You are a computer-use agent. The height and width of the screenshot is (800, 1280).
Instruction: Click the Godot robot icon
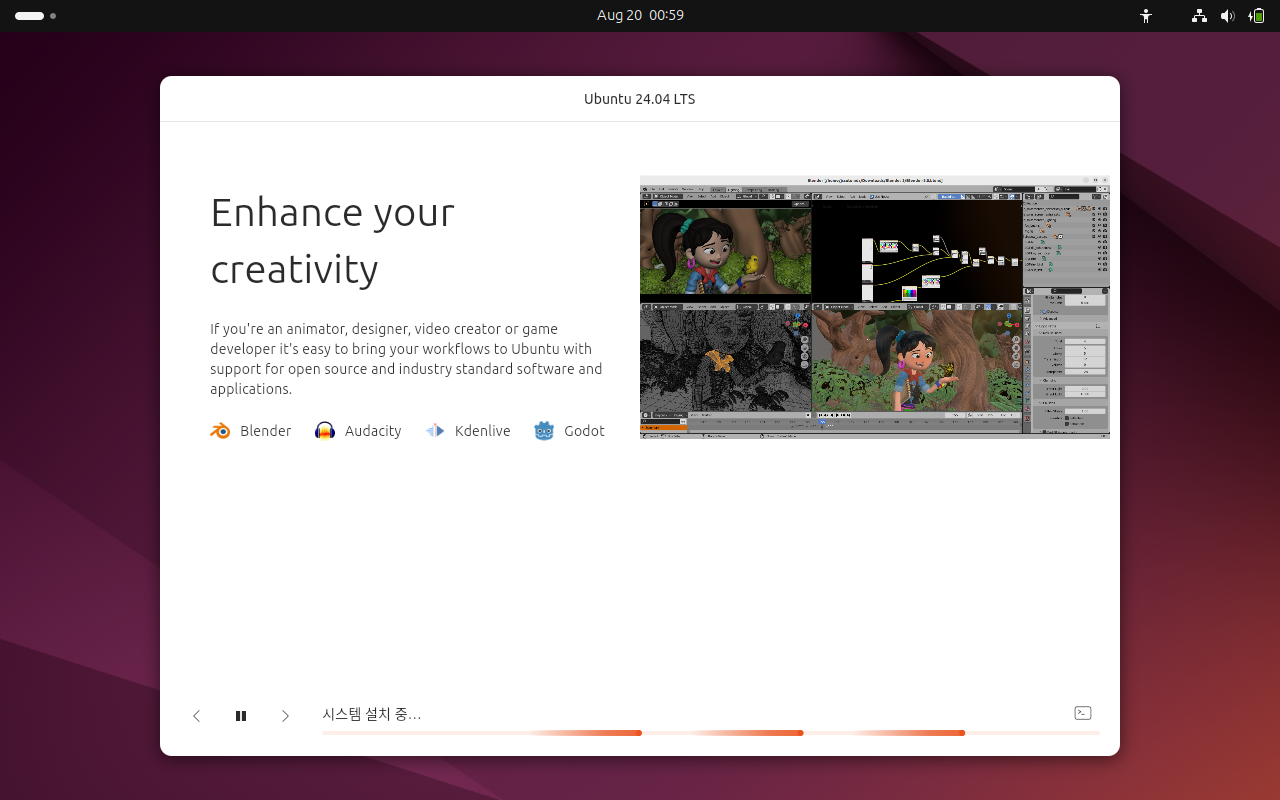544,431
